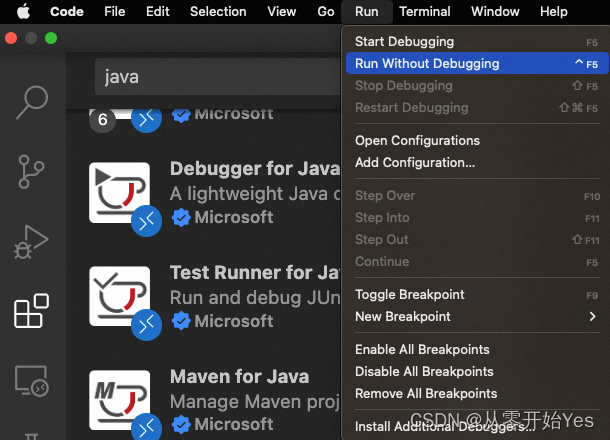610x440 pixels.
Task: Choose Toggle Breakpoint
Action: click(x=477, y=295)
